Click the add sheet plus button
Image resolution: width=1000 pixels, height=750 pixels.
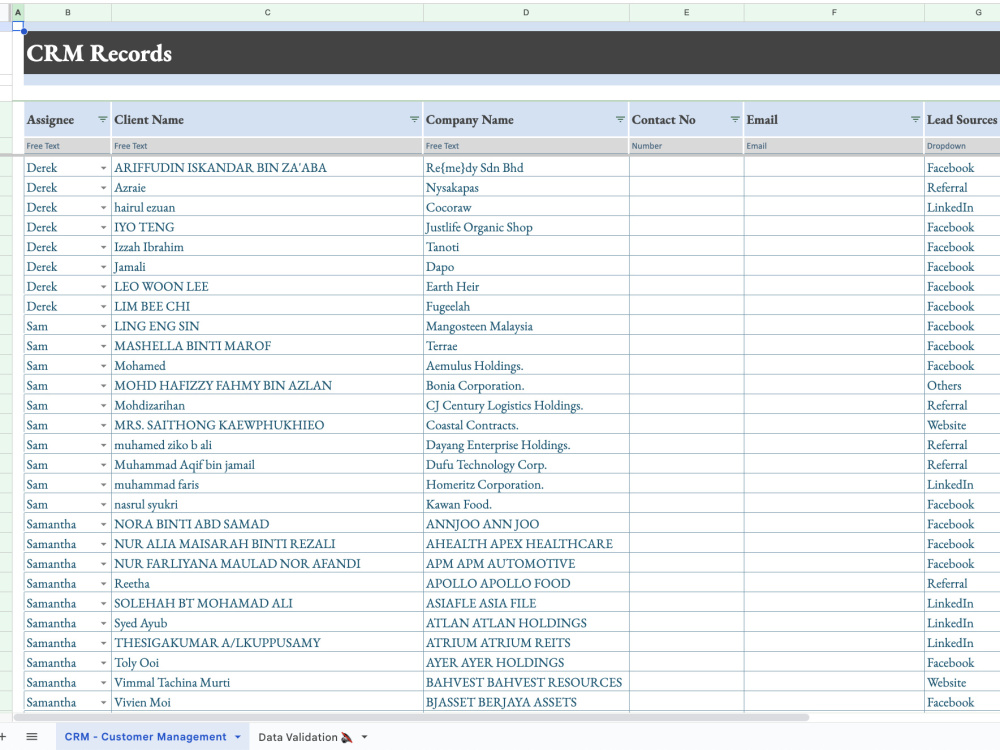point(3,736)
